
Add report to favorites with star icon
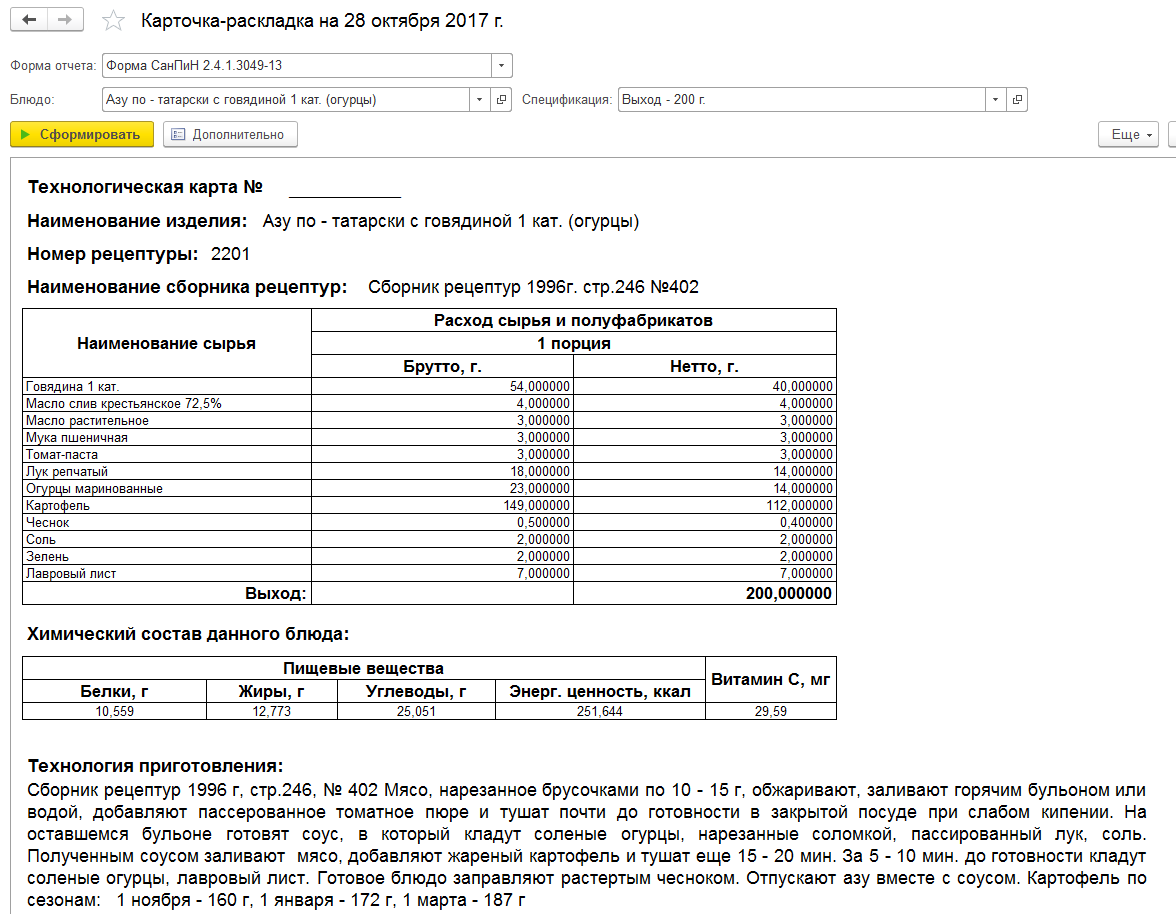[113, 20]
